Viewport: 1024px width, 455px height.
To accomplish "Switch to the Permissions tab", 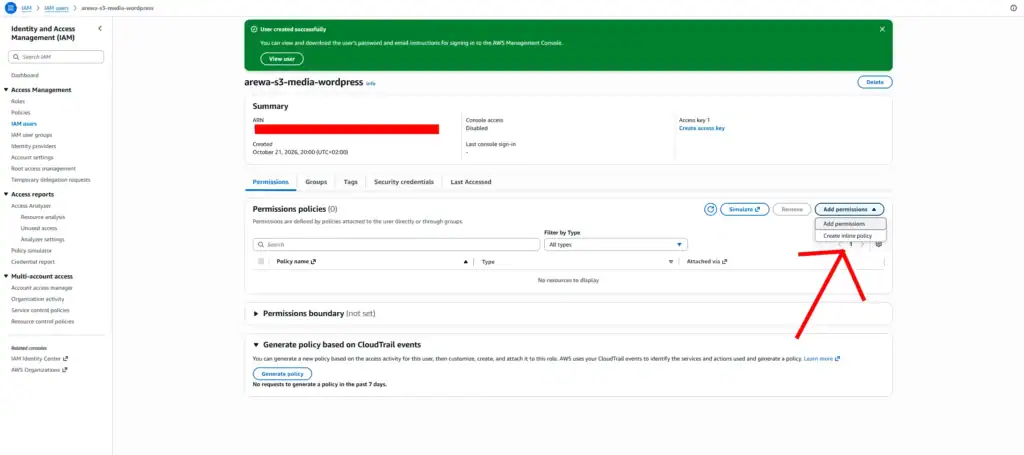I will point(270,182).
